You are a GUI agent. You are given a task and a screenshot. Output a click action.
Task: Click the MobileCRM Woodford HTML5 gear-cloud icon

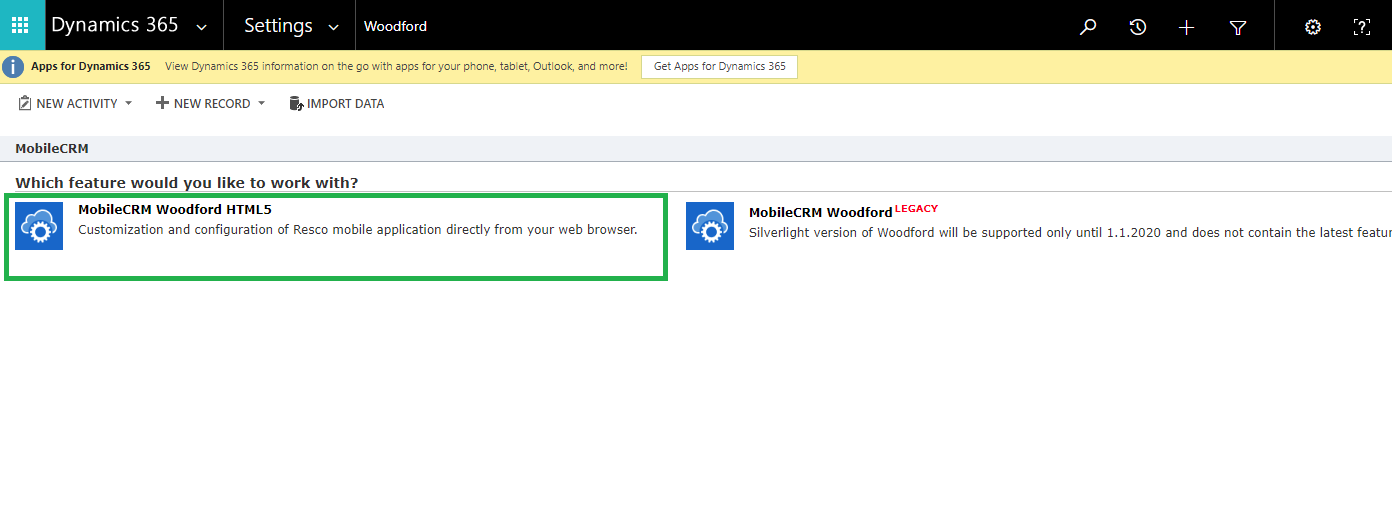click(39, 226)
